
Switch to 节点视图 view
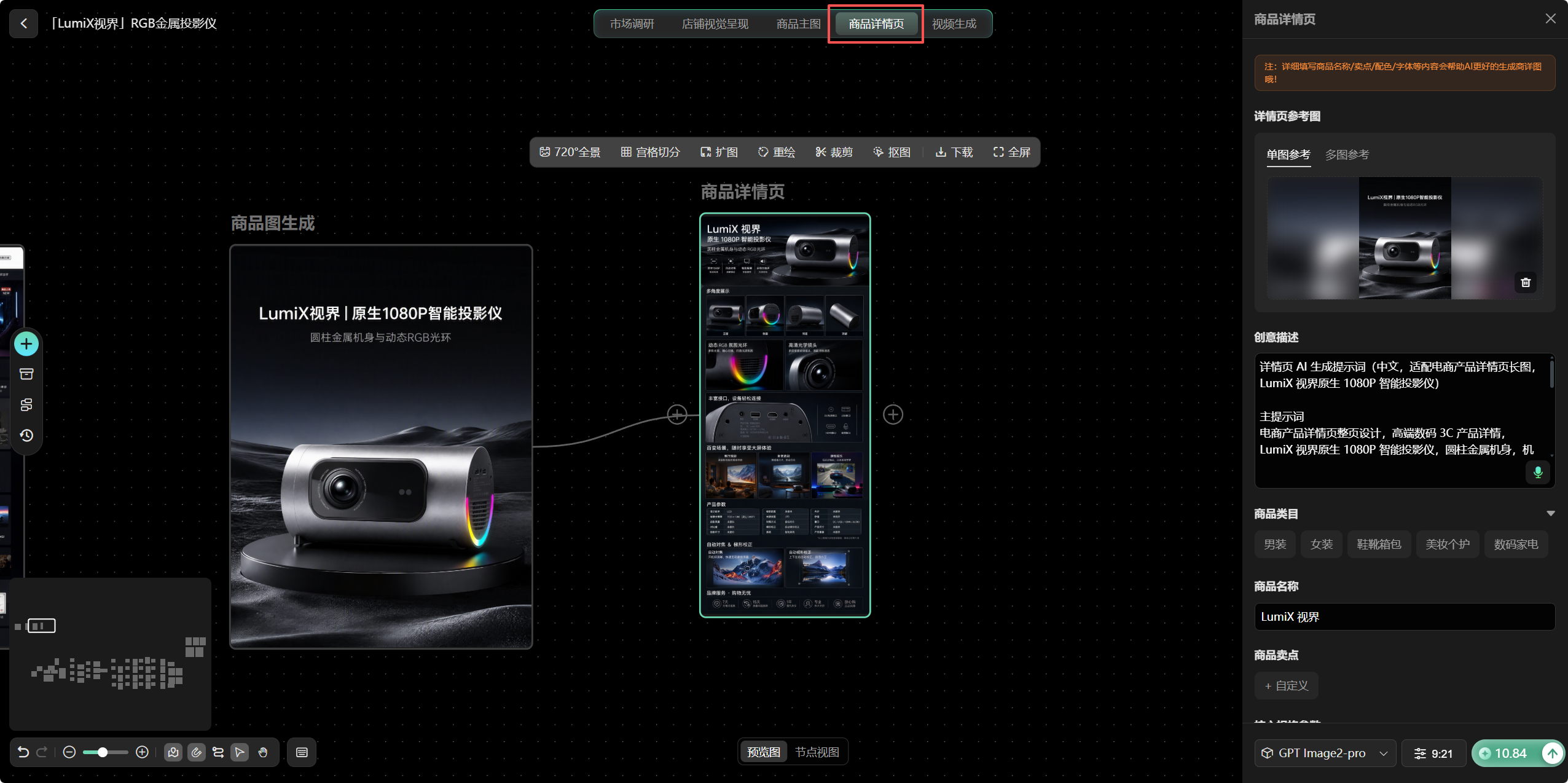tap(817, 752)
